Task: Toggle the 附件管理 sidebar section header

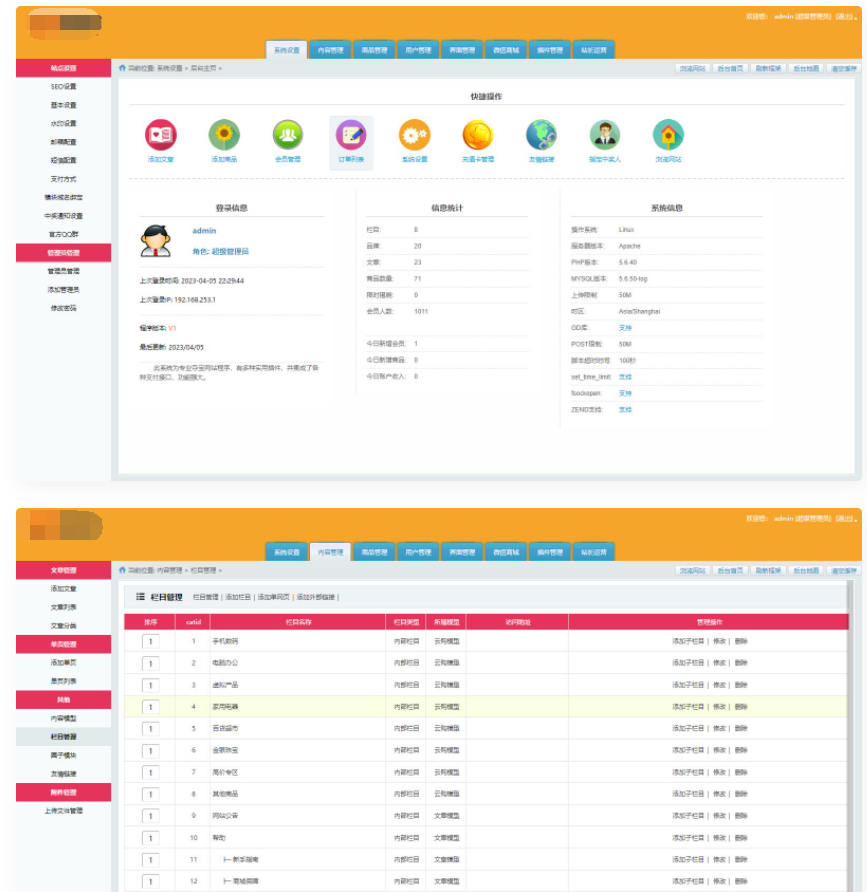Action: [63, 792]
